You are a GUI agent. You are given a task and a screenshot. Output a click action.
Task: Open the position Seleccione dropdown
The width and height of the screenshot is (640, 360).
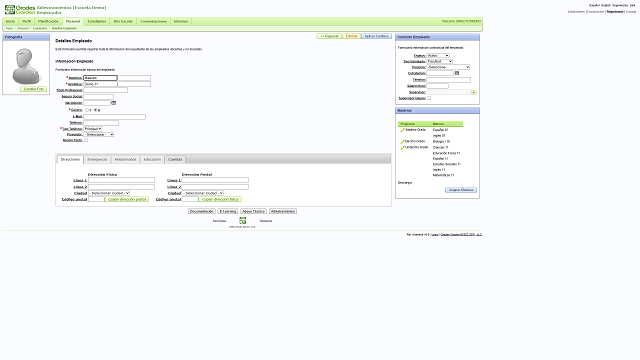(448, 67)
